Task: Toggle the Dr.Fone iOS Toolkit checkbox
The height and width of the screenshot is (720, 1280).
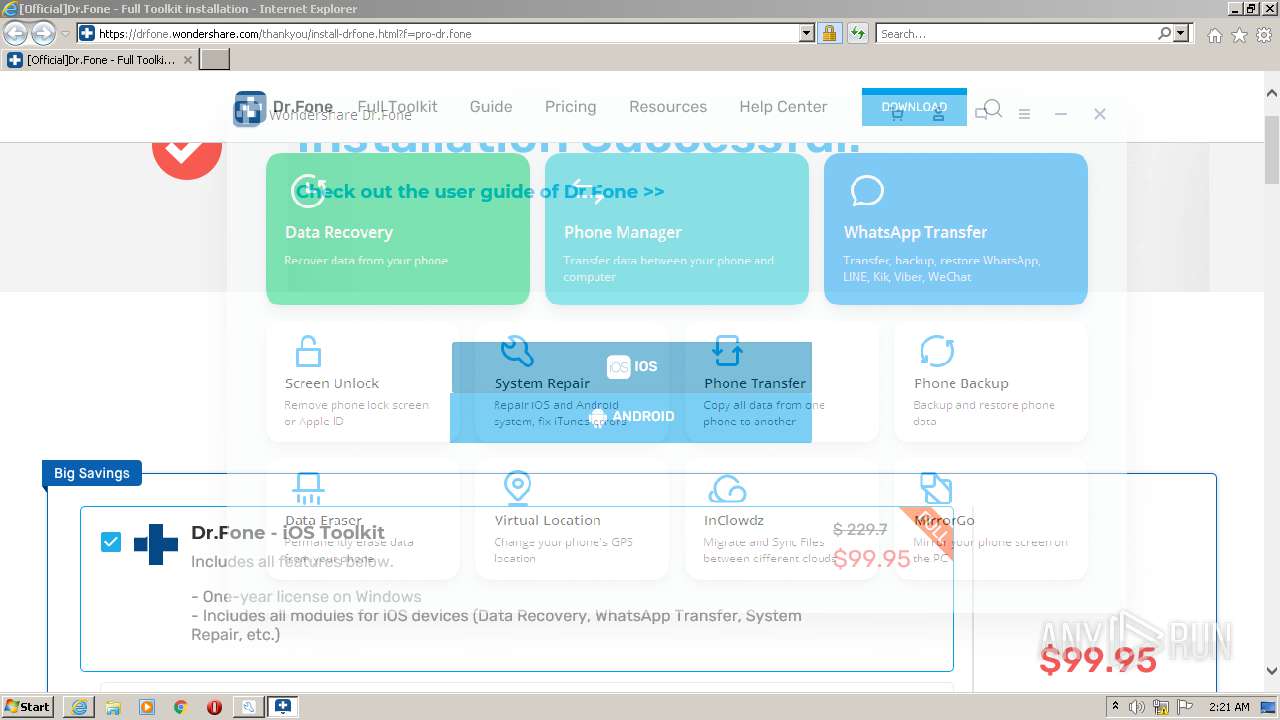Action: pyautogui.click(x=111, y=542)
